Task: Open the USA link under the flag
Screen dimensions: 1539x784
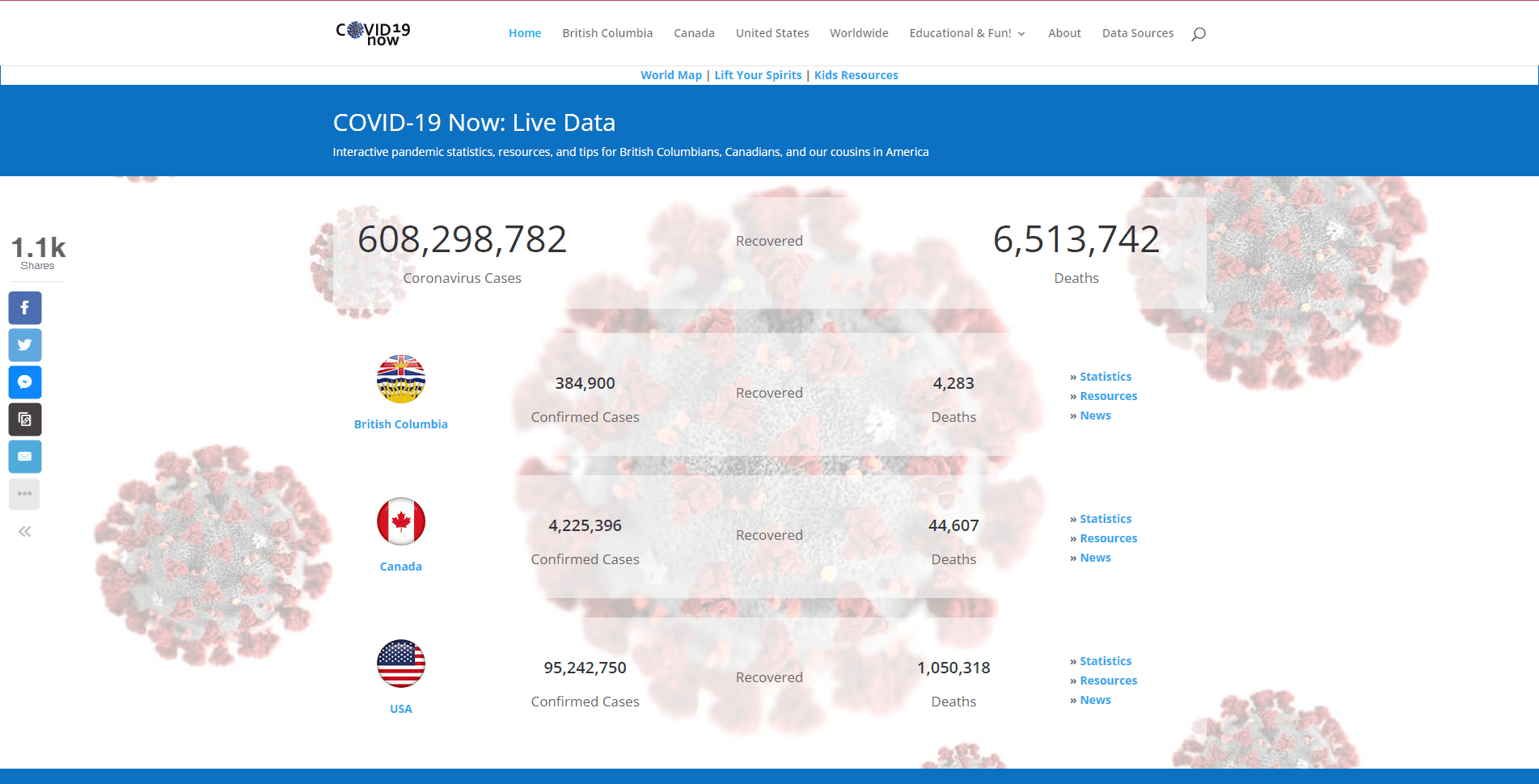Action: pyautogui.click(x=401, y=709)
